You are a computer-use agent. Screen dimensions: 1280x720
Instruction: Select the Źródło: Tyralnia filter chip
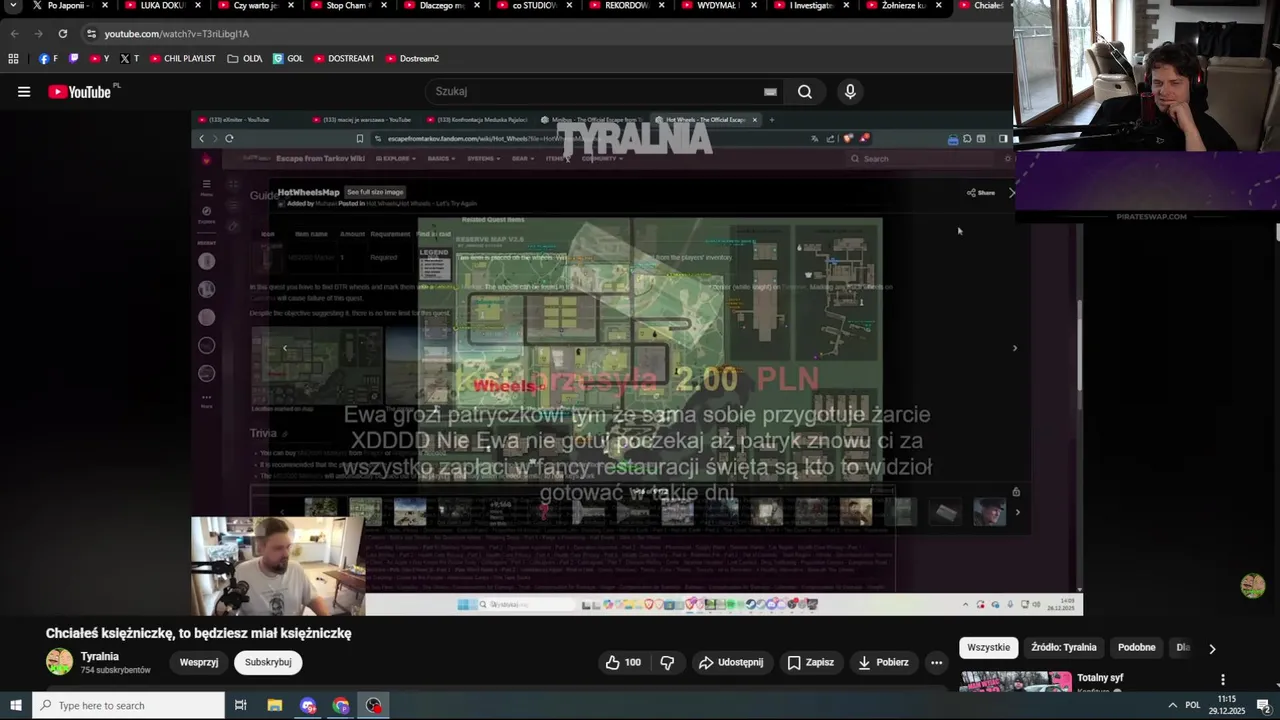click(x=1064, y=647)
